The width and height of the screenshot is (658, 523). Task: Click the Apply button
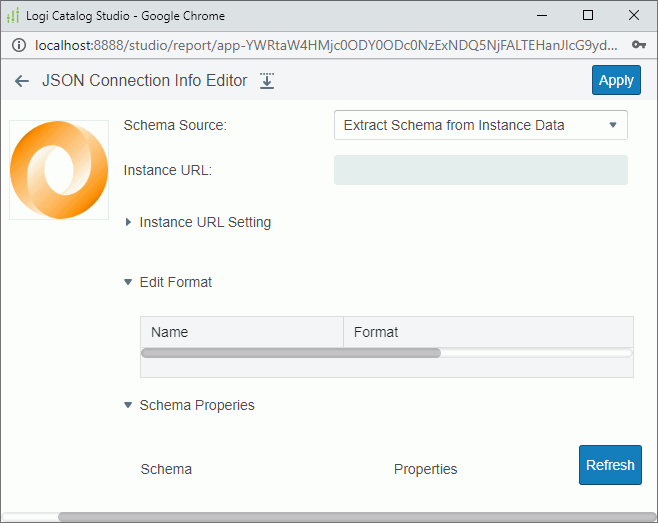click(616, 80)
